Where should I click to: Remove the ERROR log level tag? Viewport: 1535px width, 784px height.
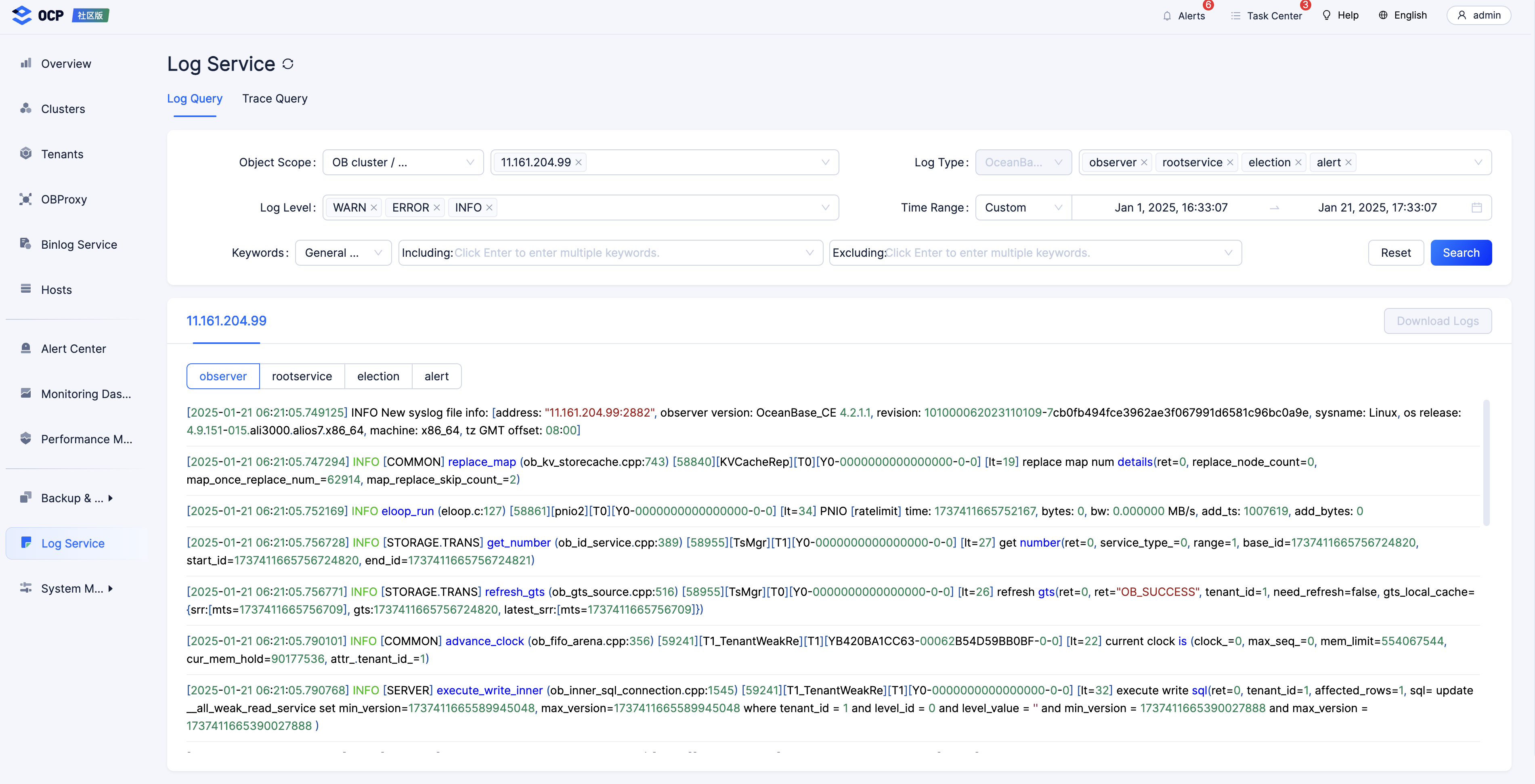437,208
